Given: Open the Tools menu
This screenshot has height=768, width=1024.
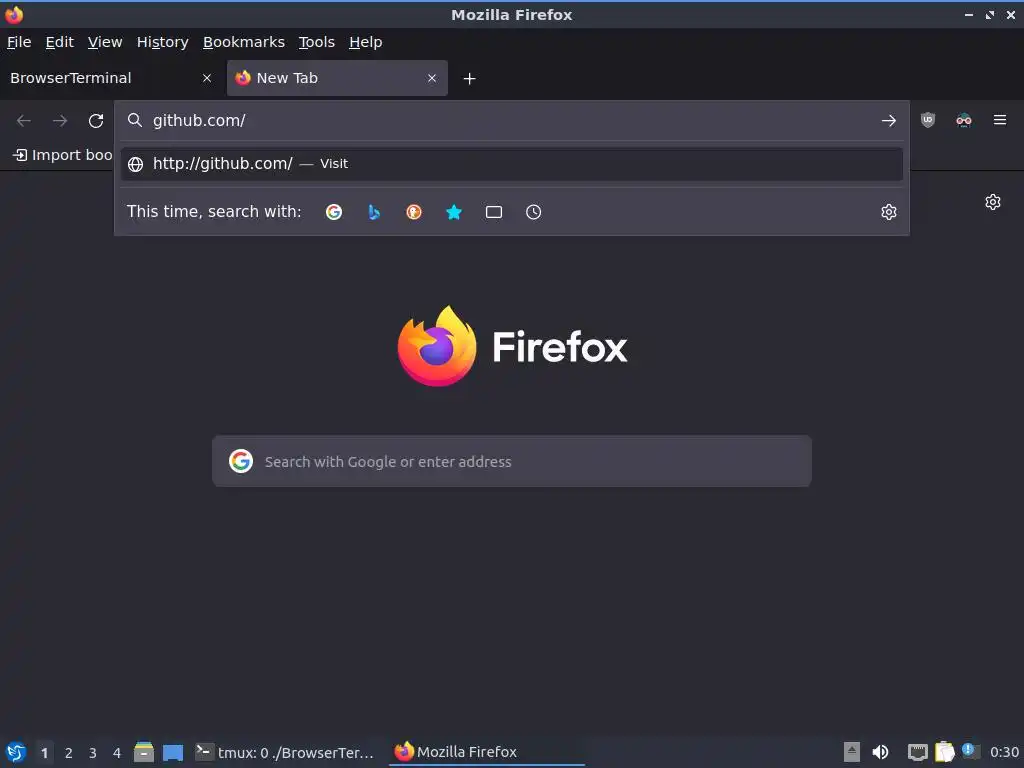Looking at the screenshot, I should [x=317, y=42].
